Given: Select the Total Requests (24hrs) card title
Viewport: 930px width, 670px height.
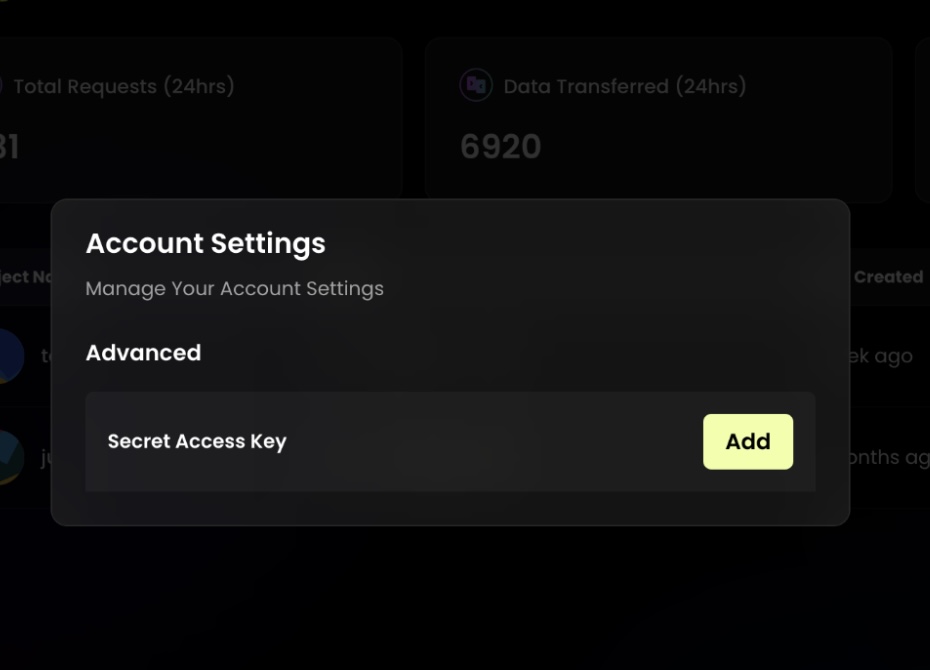Looking at the screenshot, I should [123, 87].
